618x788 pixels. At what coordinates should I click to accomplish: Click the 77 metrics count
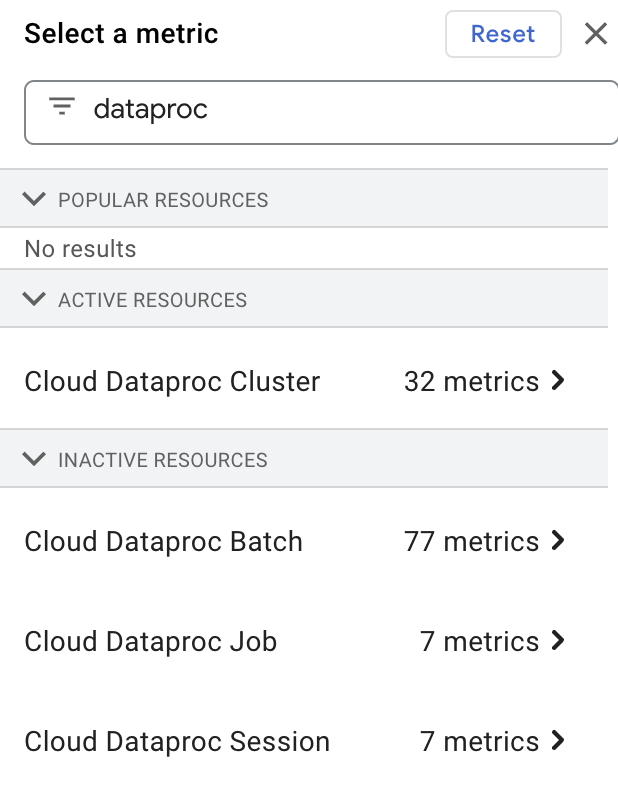click(471, 541)
